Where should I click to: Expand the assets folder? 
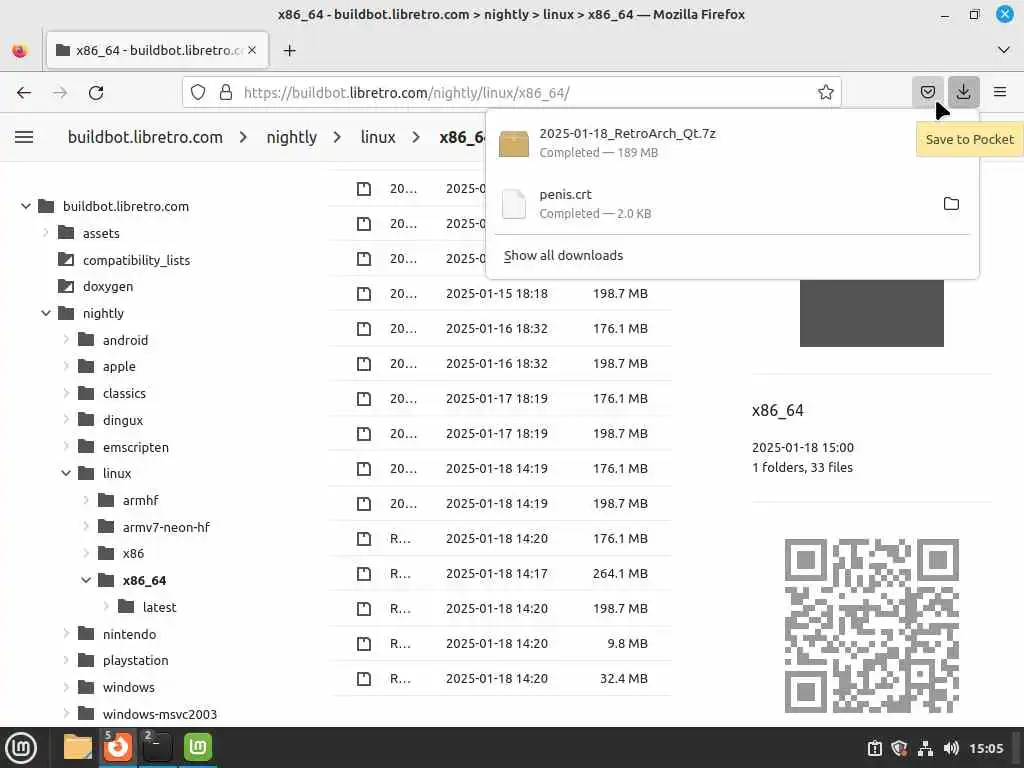(x=46, y=232)
